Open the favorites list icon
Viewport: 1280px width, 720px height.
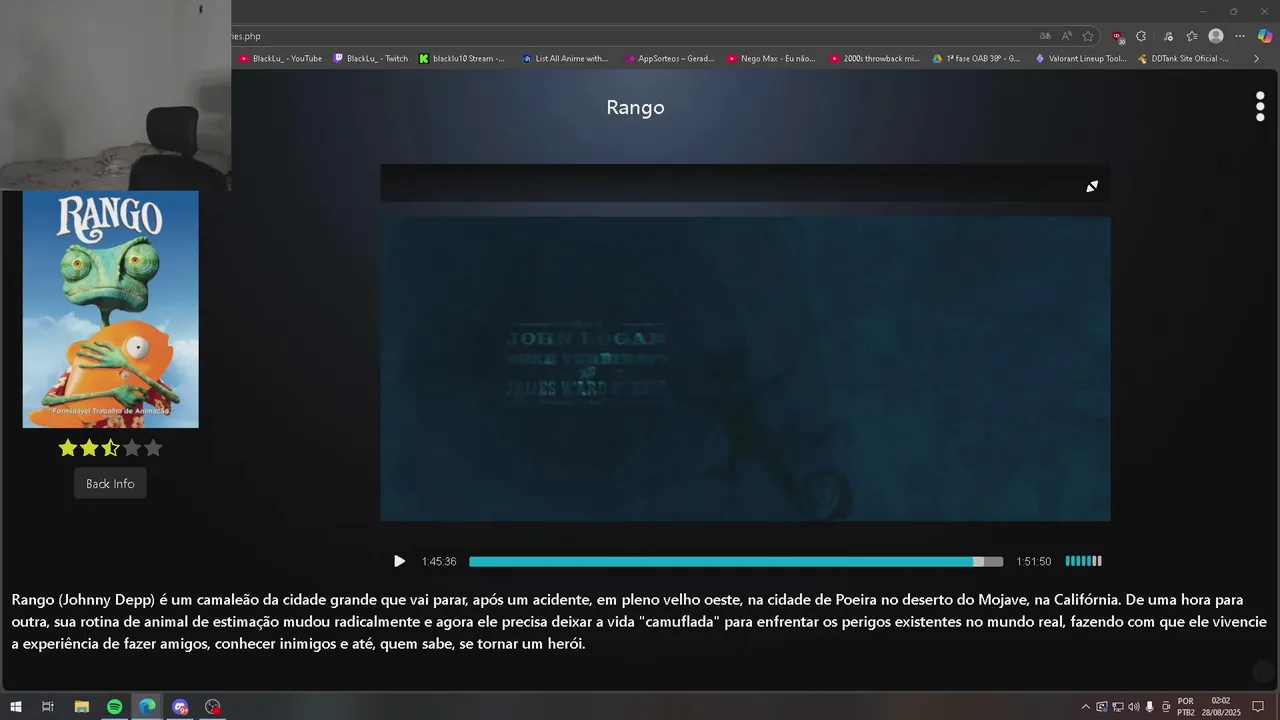(x=1192, y=36)
